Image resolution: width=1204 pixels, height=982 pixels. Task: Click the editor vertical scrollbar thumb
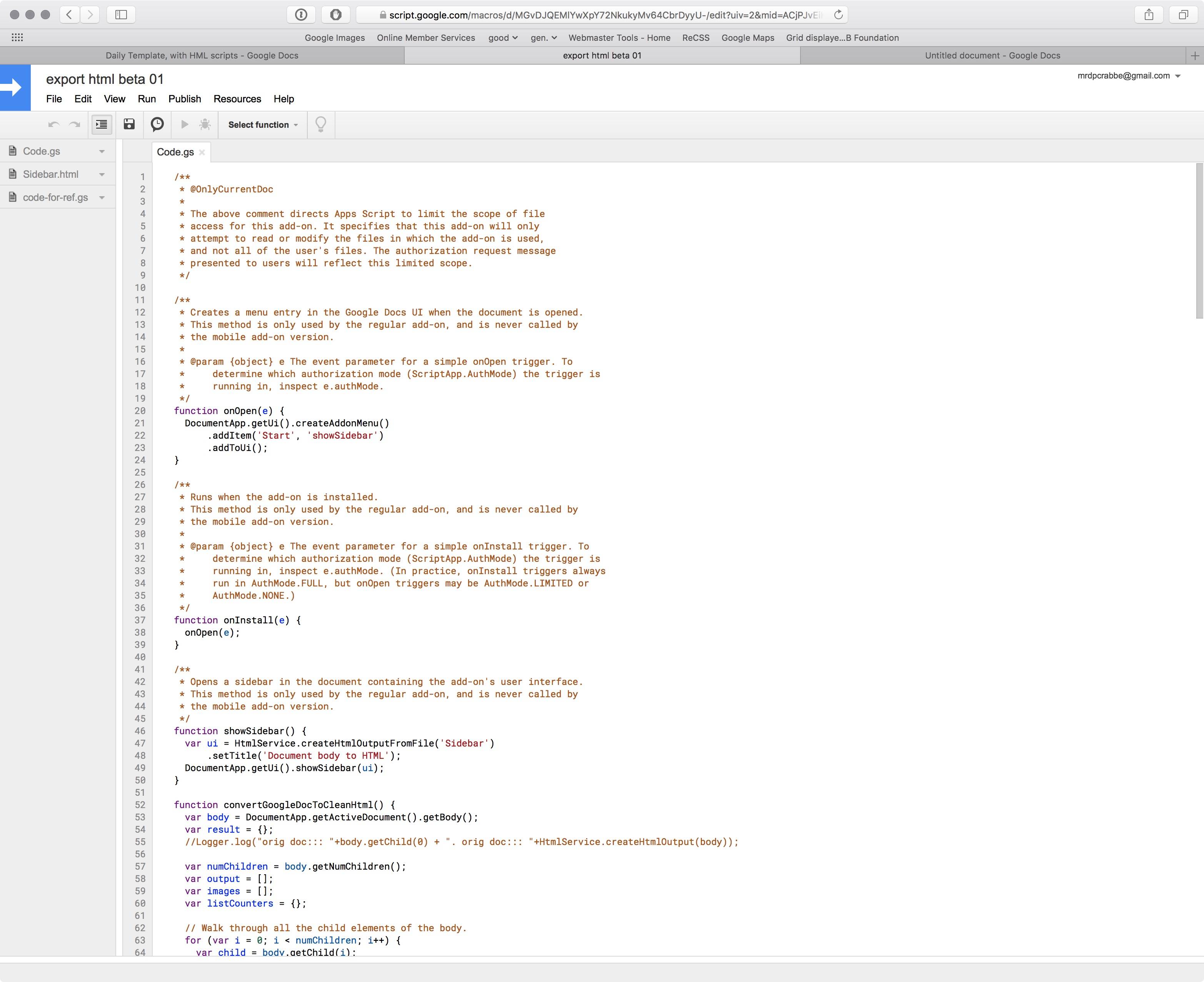click(1199, 240)
